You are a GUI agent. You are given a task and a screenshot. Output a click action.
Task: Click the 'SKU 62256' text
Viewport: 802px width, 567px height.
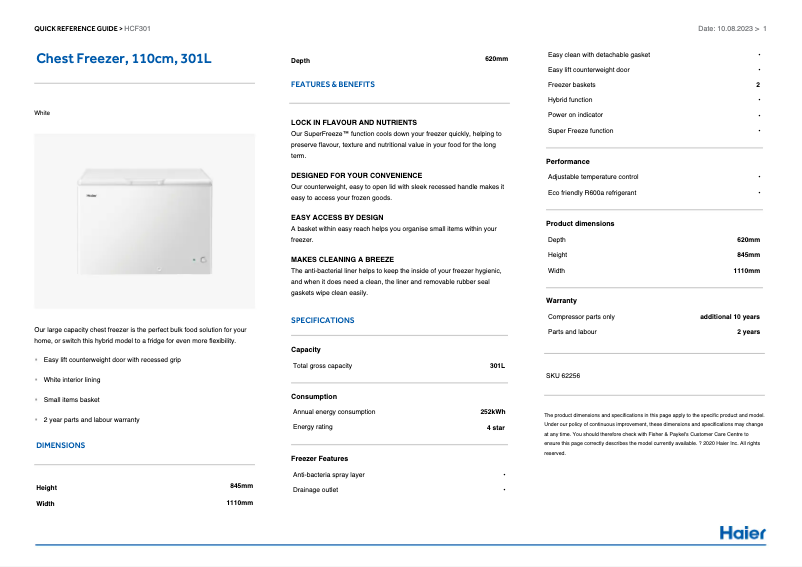(563, 376)
